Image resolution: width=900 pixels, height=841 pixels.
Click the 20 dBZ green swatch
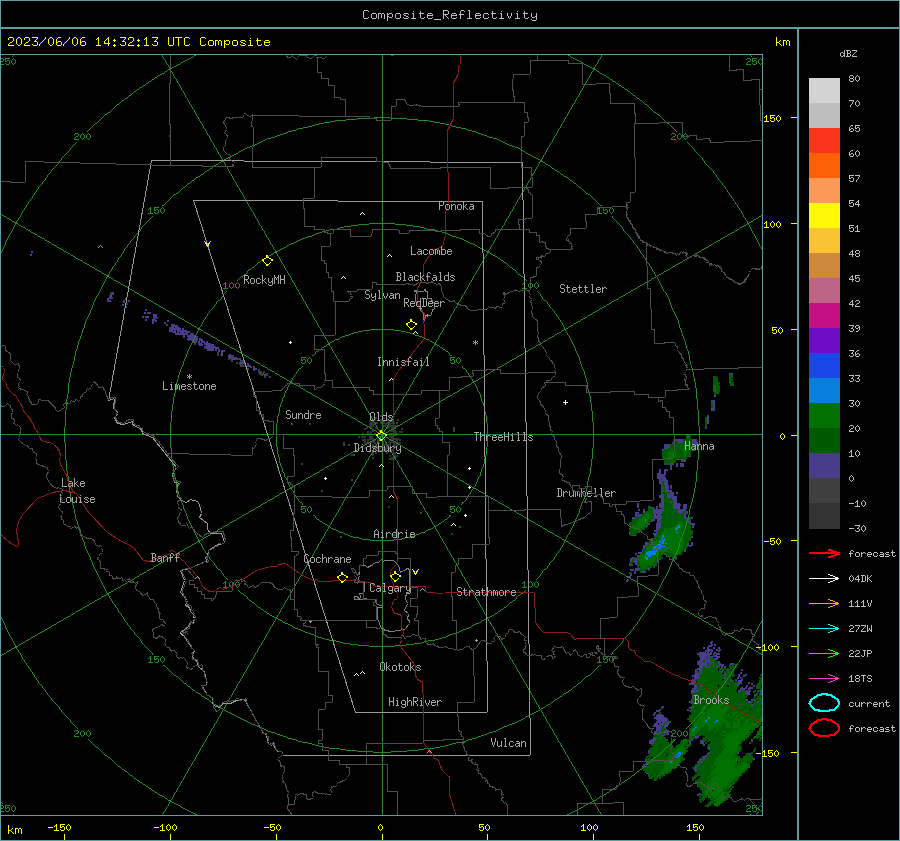(x=824, y=415)
